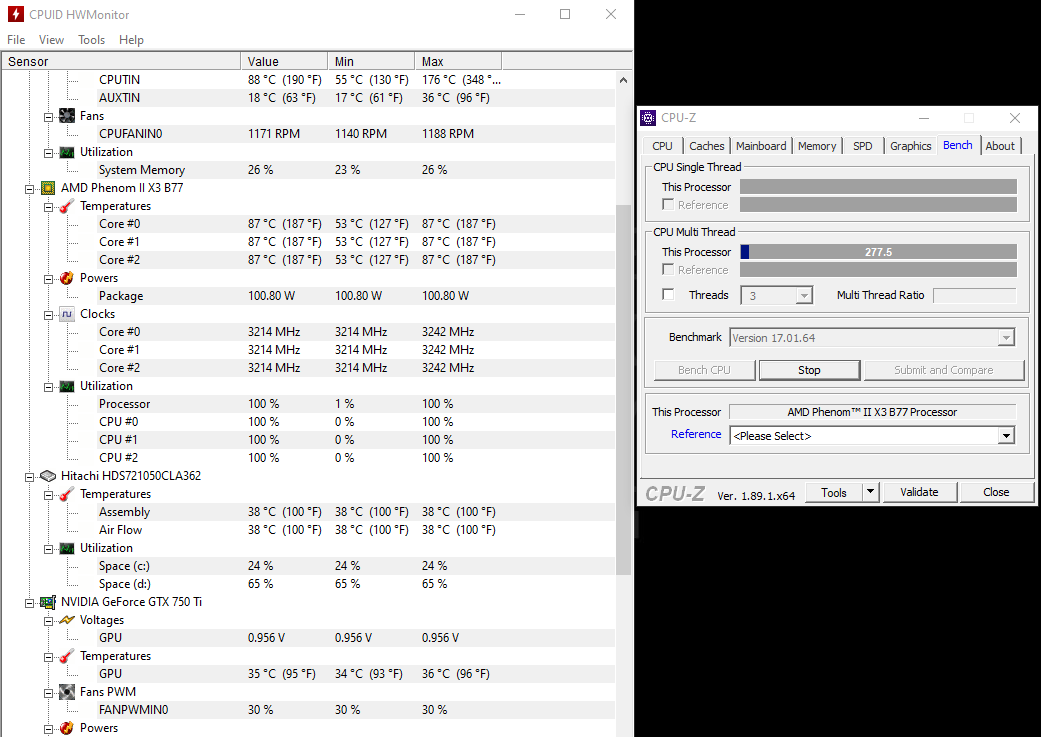This screenshot has height=737, width=1041.
Task: Open the Tools menu in HWMonitor
Action: [x=92, y=40]
